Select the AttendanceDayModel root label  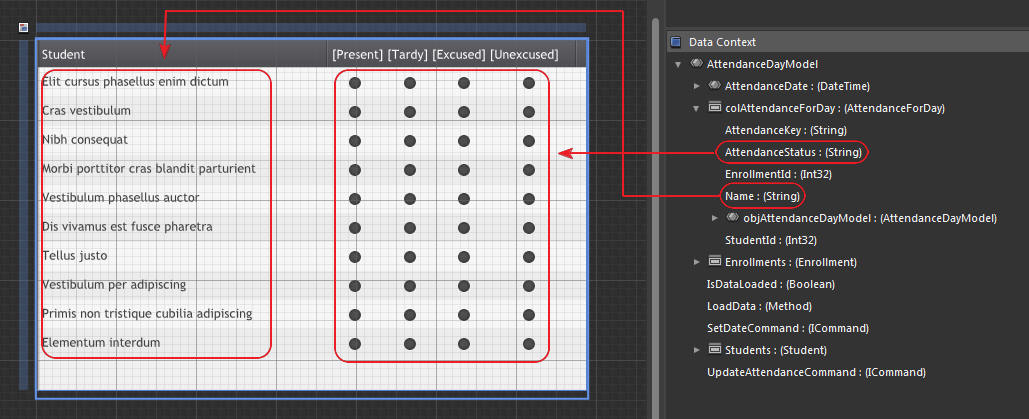762,64
